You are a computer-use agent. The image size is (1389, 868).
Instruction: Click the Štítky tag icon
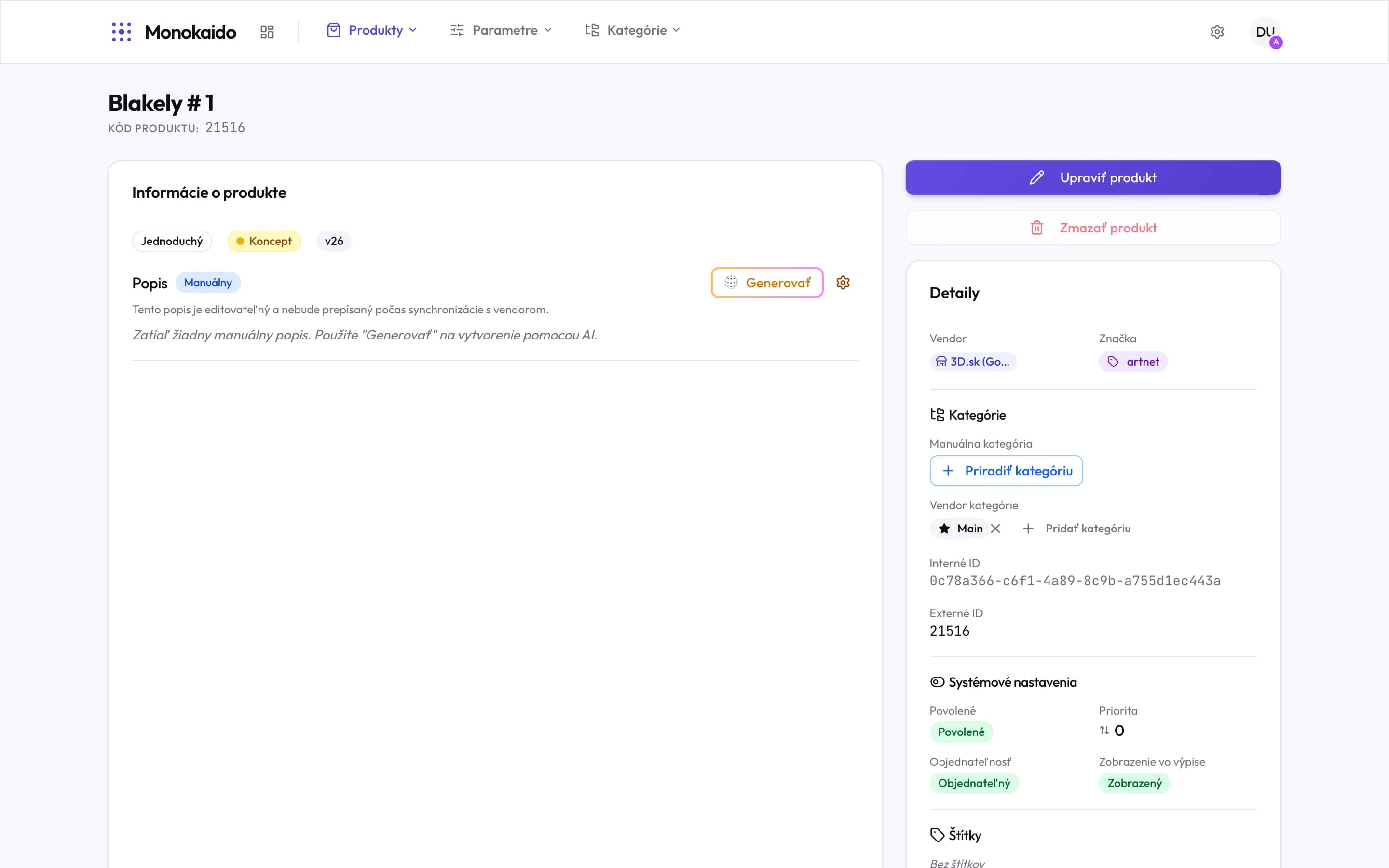(x=937, y=835)
